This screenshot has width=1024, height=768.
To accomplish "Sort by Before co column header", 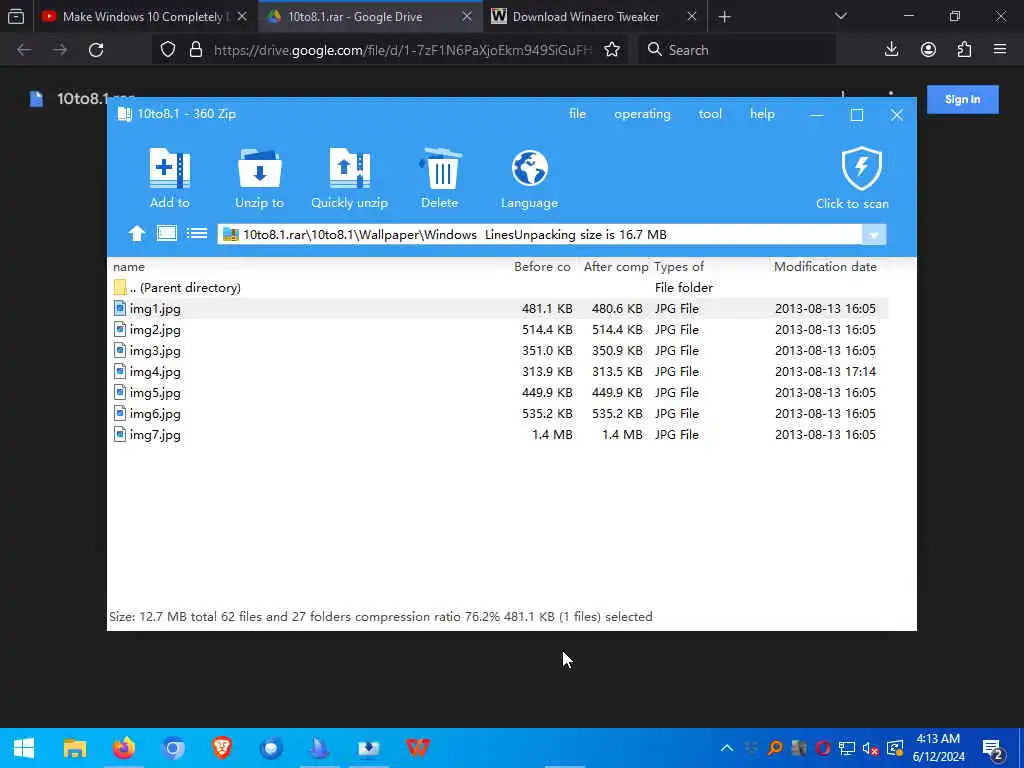I will coord(542,266).
